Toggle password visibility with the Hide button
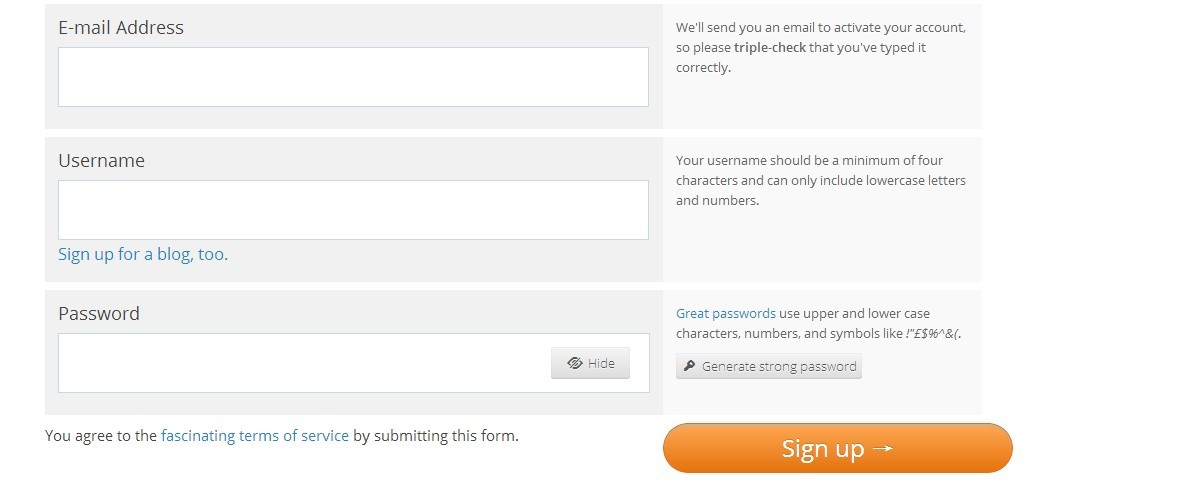 [x=590, y=363]
